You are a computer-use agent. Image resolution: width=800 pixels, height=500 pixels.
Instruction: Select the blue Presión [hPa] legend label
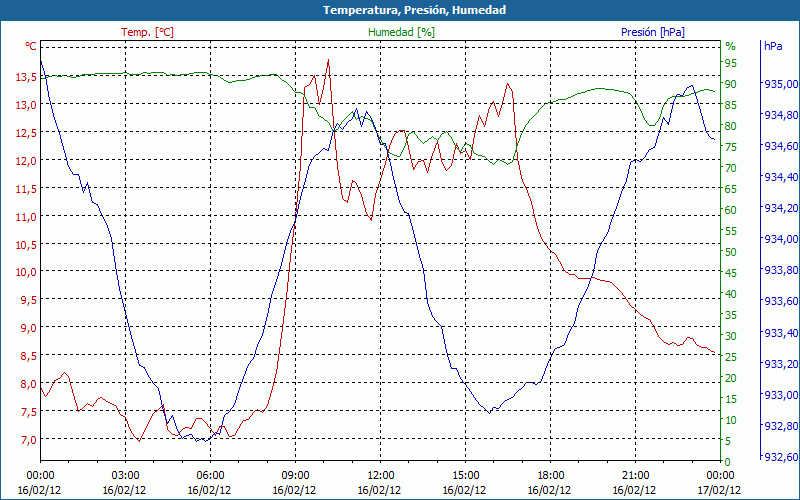pyautogui.click(x=653, y=32)
